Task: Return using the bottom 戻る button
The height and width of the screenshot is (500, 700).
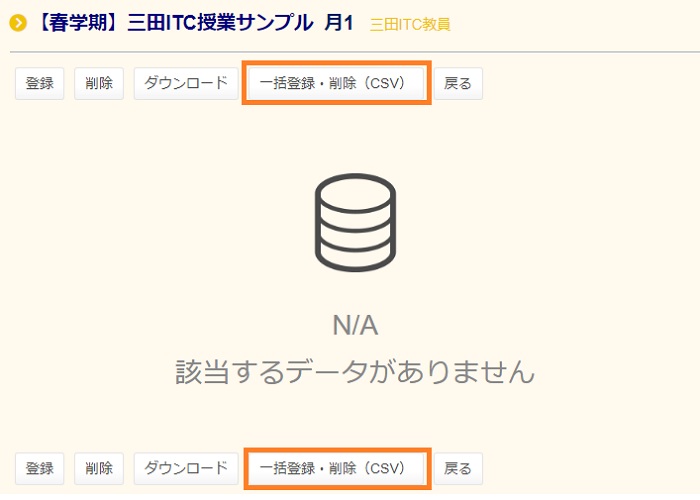Action: pyautogui.click(x=458, y=468)
